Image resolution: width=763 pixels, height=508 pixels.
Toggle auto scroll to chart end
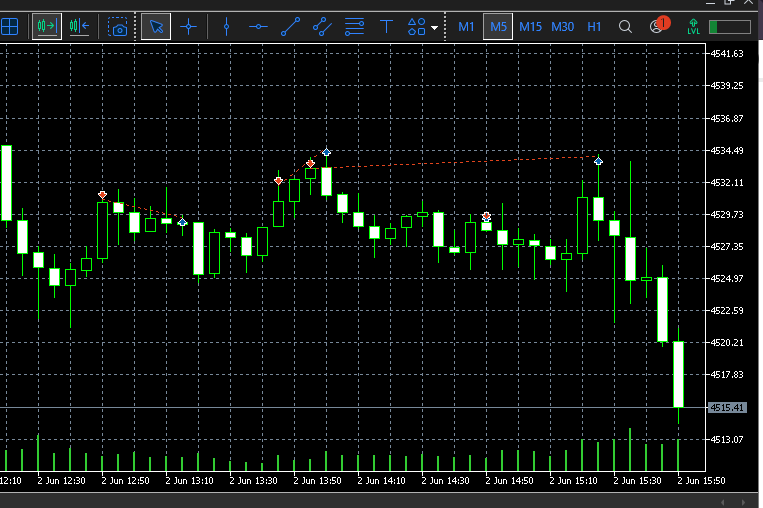coord(47,26)
